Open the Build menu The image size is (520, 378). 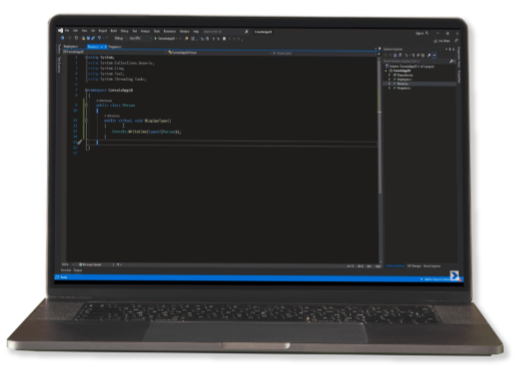tap(114, 31)
